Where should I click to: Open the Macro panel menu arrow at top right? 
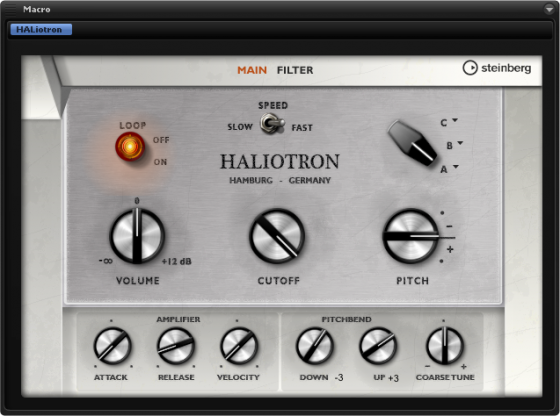pos(549,9)
